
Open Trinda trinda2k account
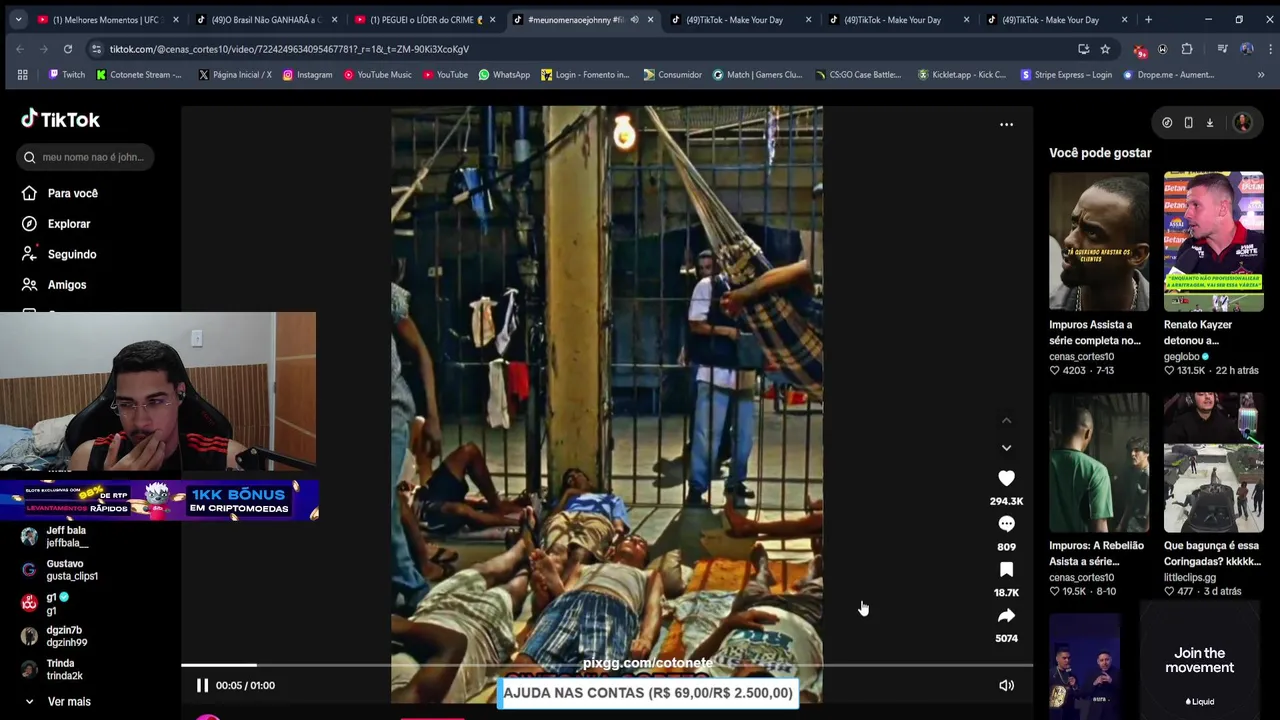pyautogui.click(x=53, y=669)
